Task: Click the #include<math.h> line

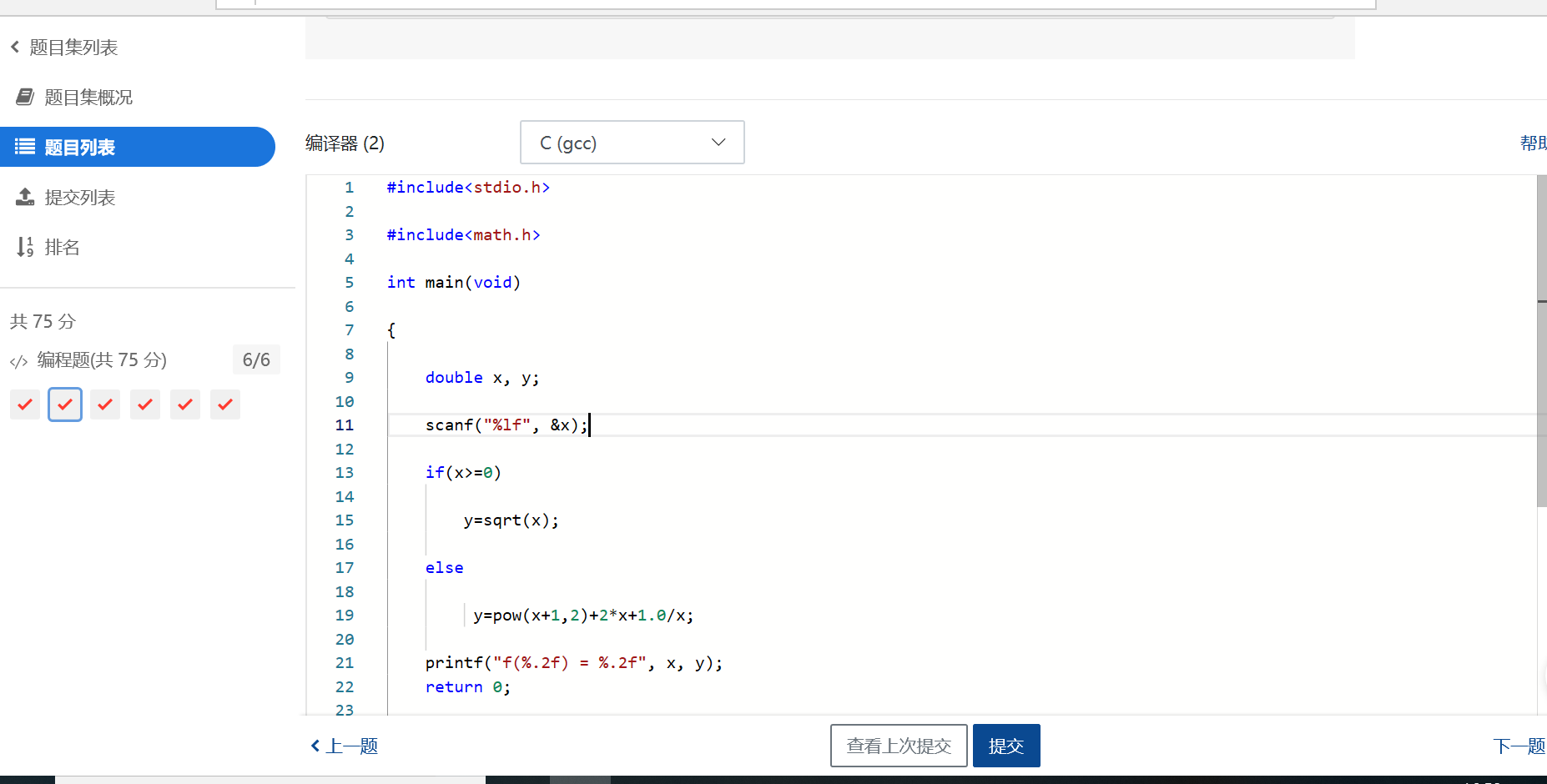Action: tap(463, 235)
